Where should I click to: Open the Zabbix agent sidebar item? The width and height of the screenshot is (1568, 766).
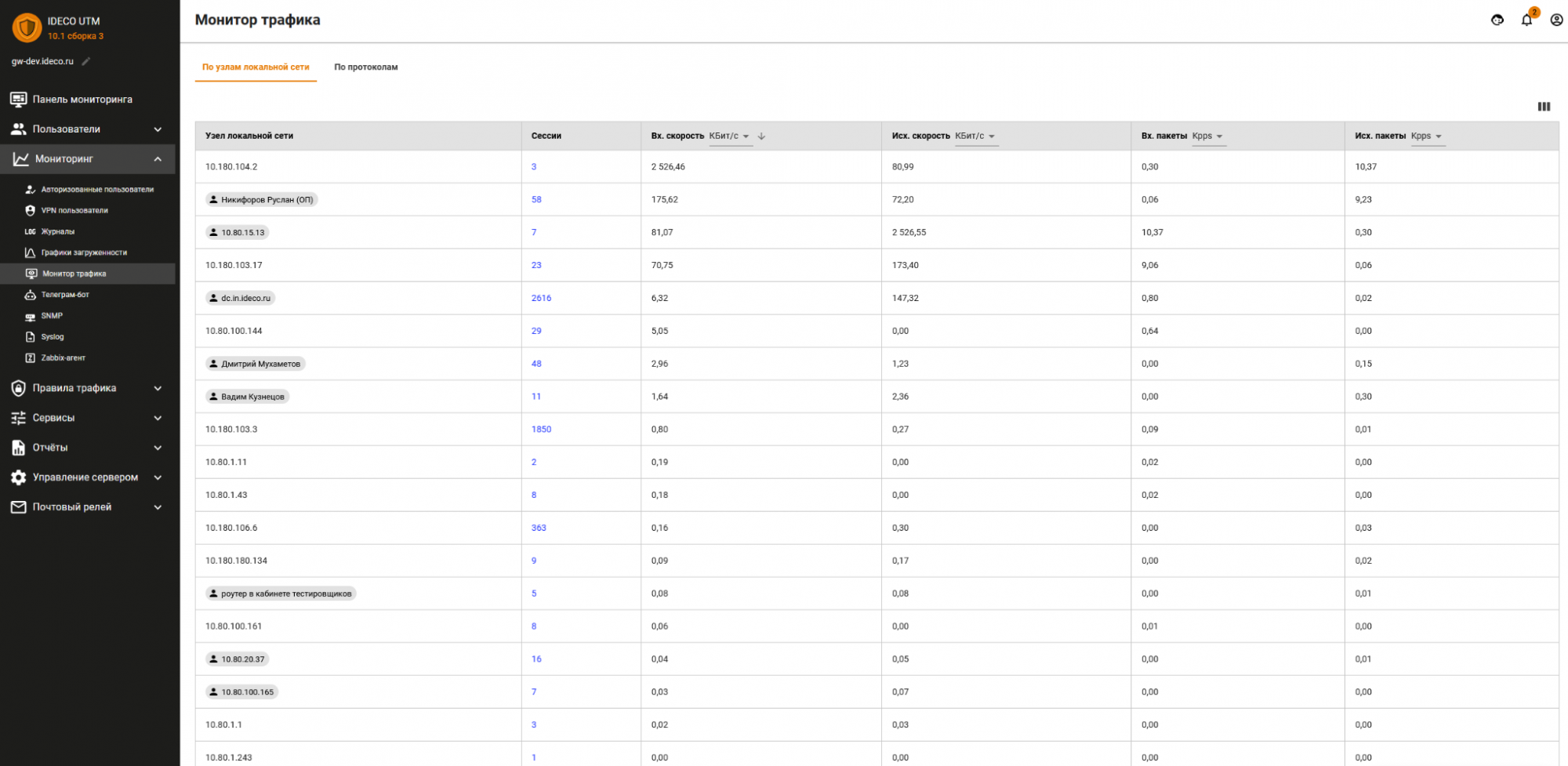pyautogui.click(x=63, y=358)
